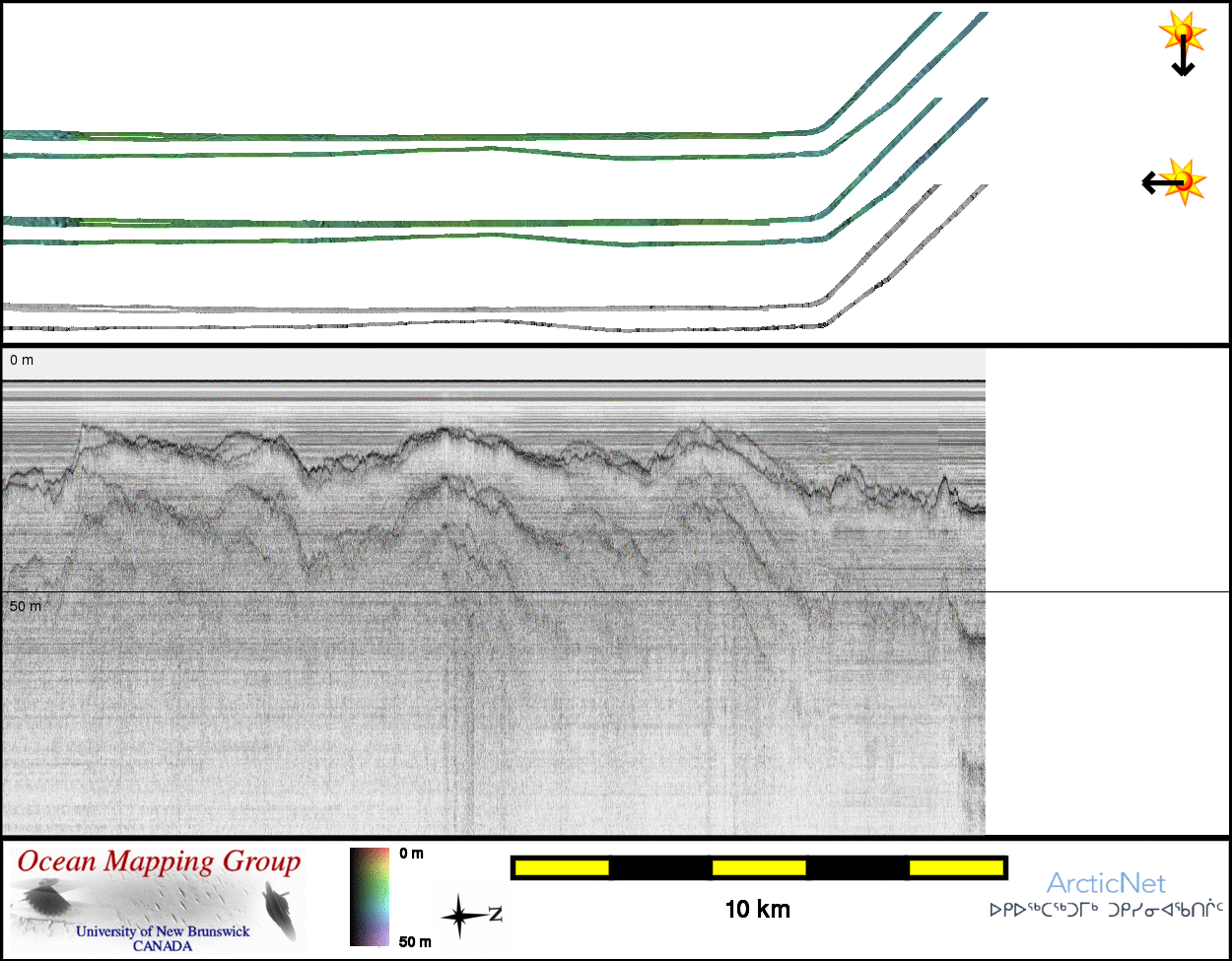The width and height of the screenshot is (1232, 961).
Task: Click the 10 km scale bar label
Action: 757,910
